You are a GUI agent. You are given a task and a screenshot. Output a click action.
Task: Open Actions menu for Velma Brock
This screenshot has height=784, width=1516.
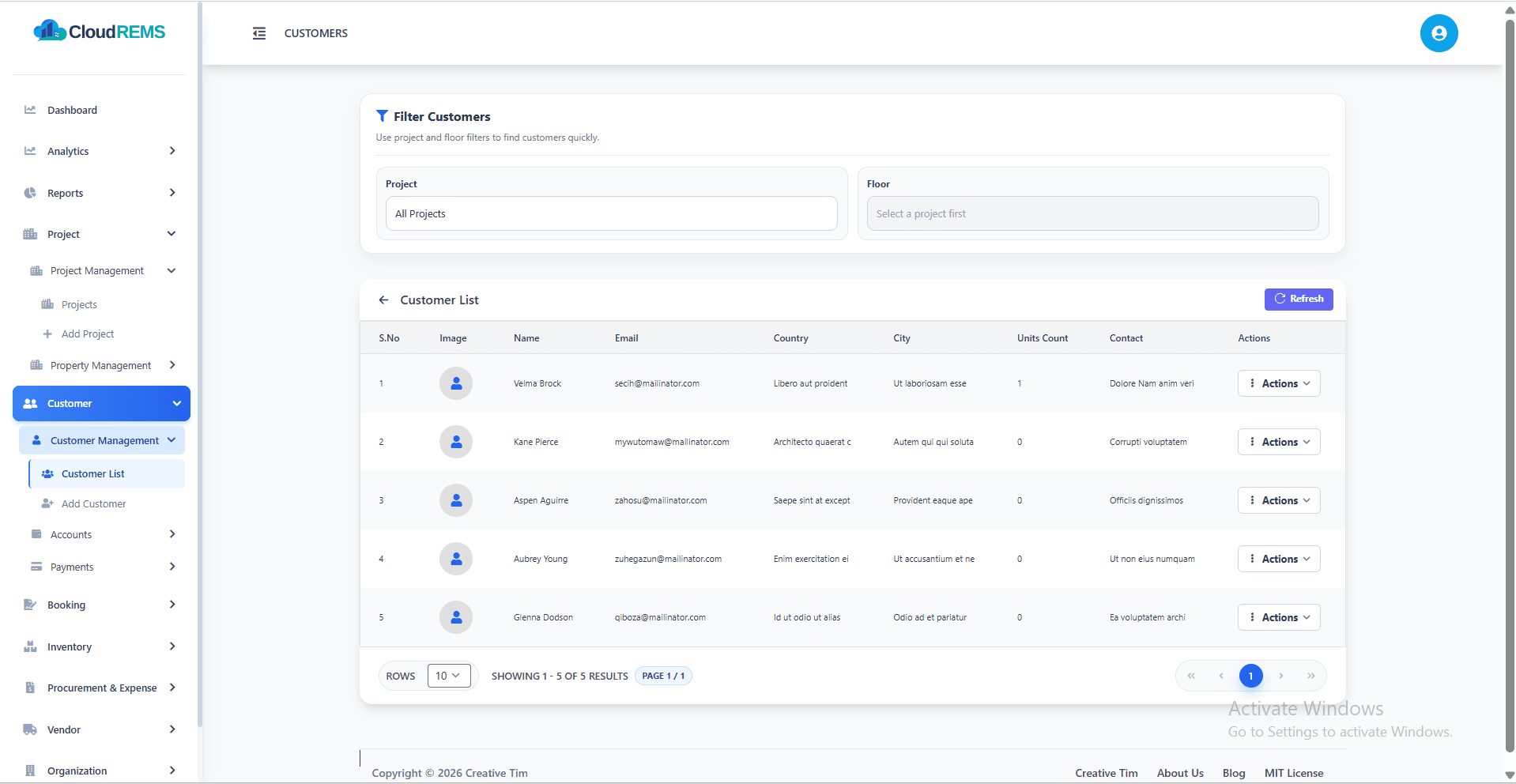[x=1279, y=383]
